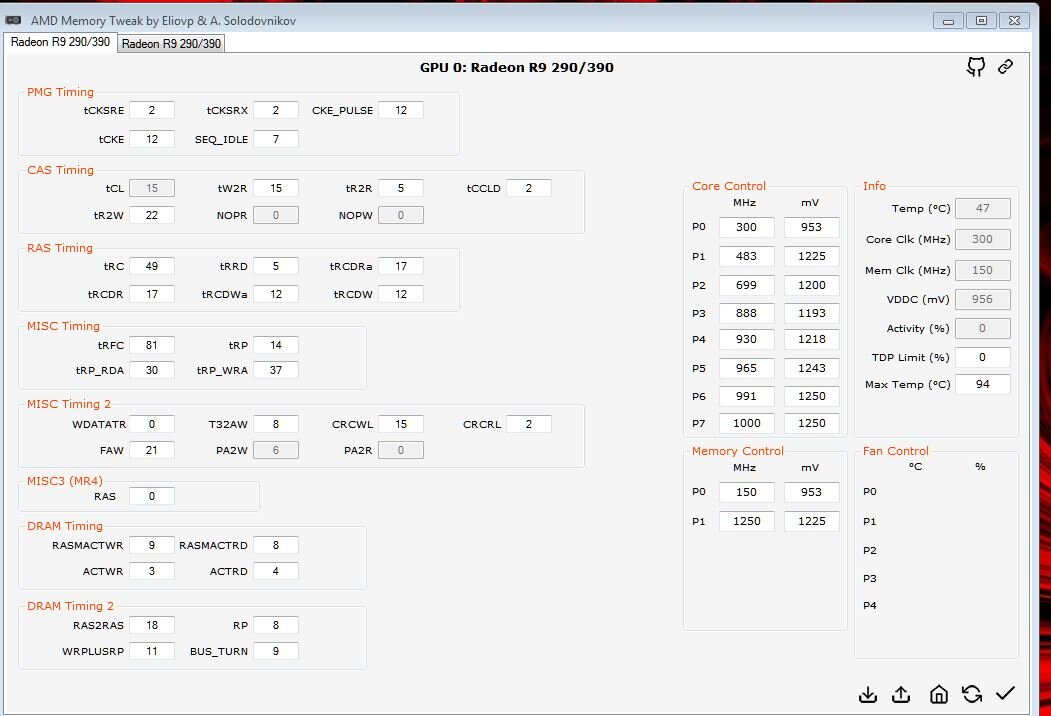
Task: Click the tRCDW input field
Action: coord(401,294)
